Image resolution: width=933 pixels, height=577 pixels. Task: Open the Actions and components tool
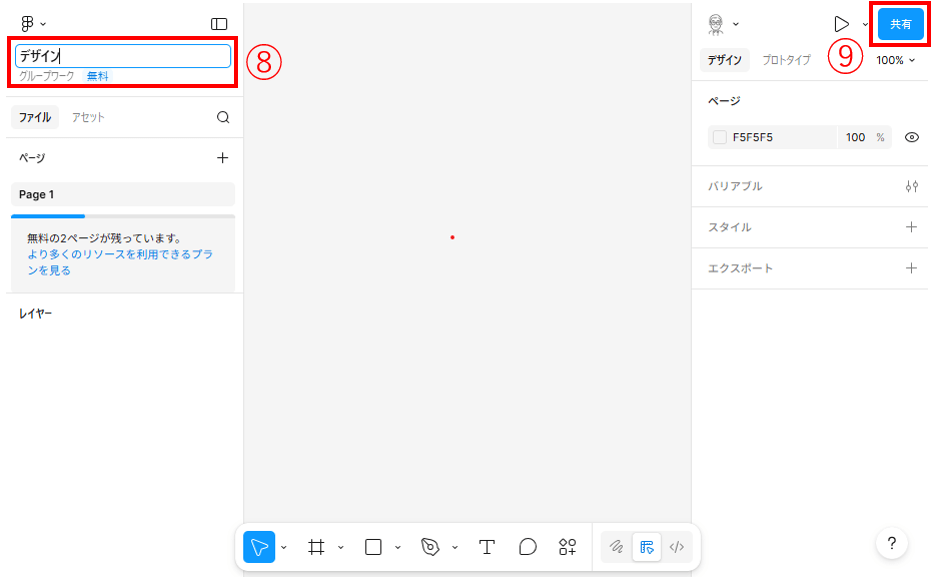(x=568, y=547)
